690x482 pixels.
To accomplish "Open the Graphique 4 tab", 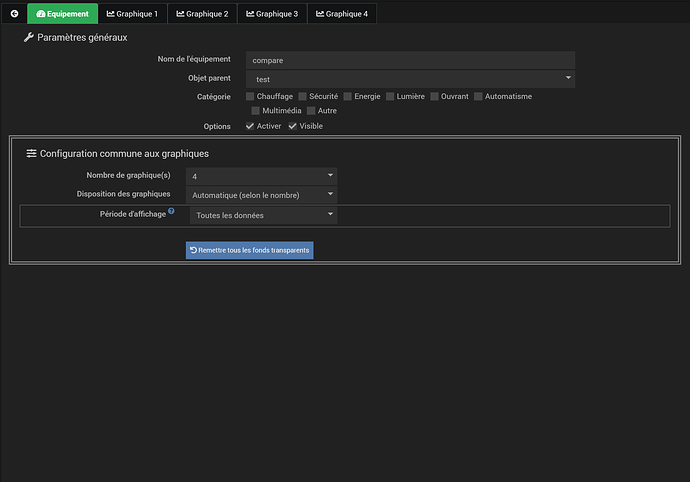I will 342,14.
